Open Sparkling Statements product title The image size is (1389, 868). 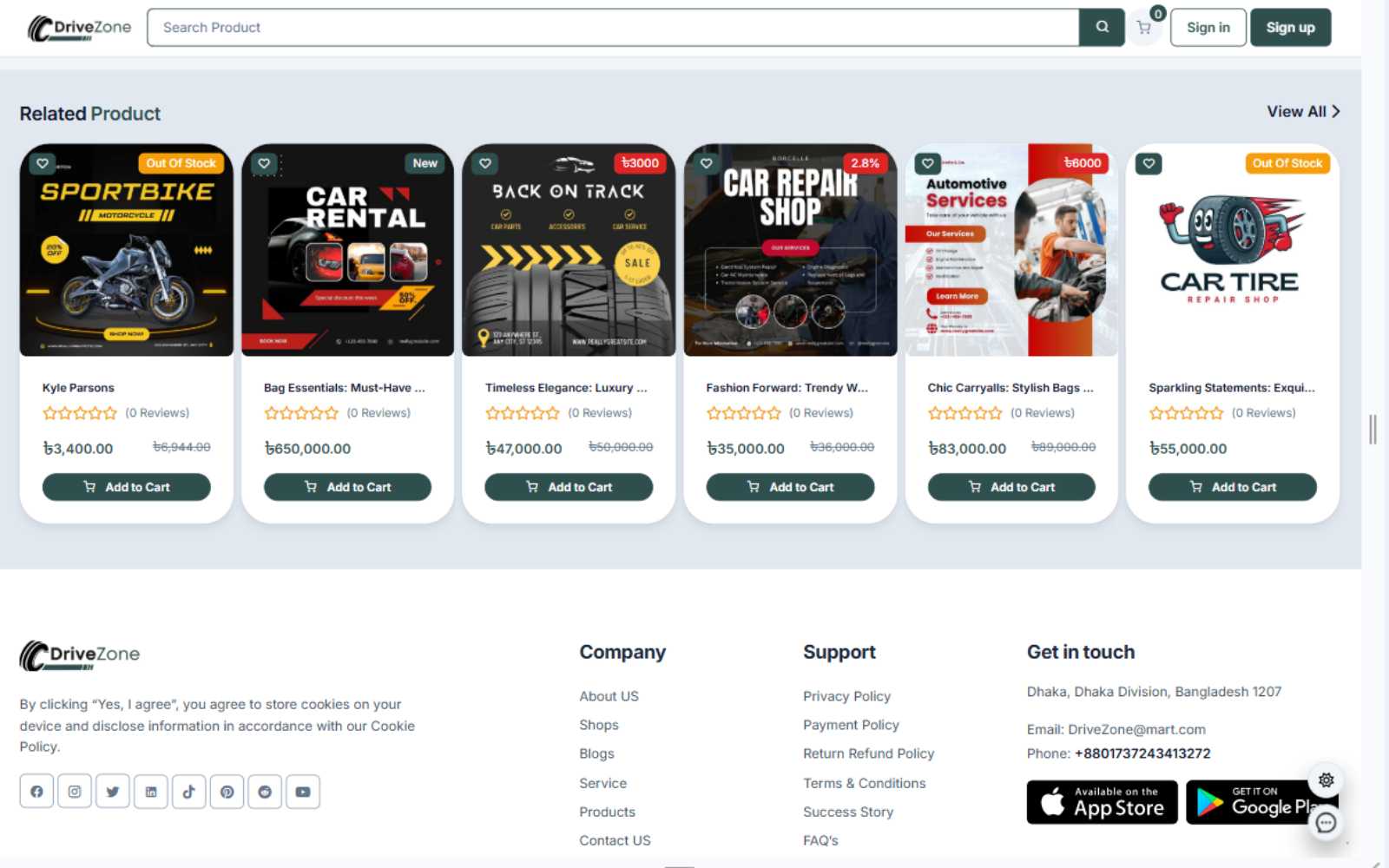[1232, 388]
